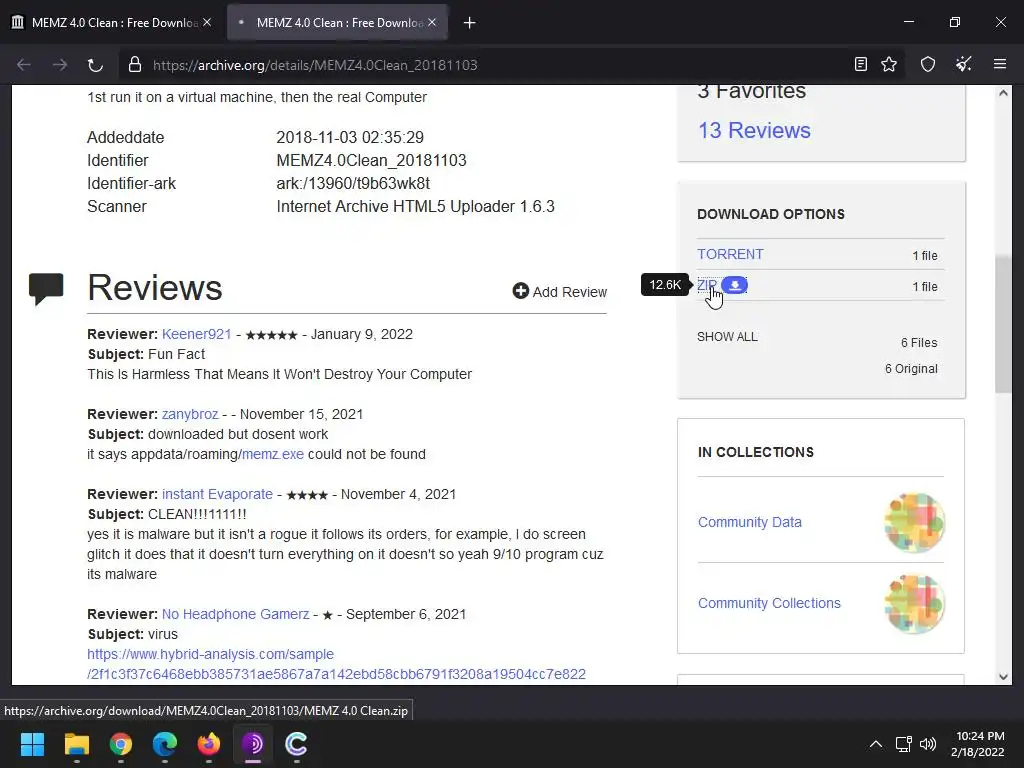
Task: Click the 6 Files count text
Action: pyautogui.click(x=919, y=343)
